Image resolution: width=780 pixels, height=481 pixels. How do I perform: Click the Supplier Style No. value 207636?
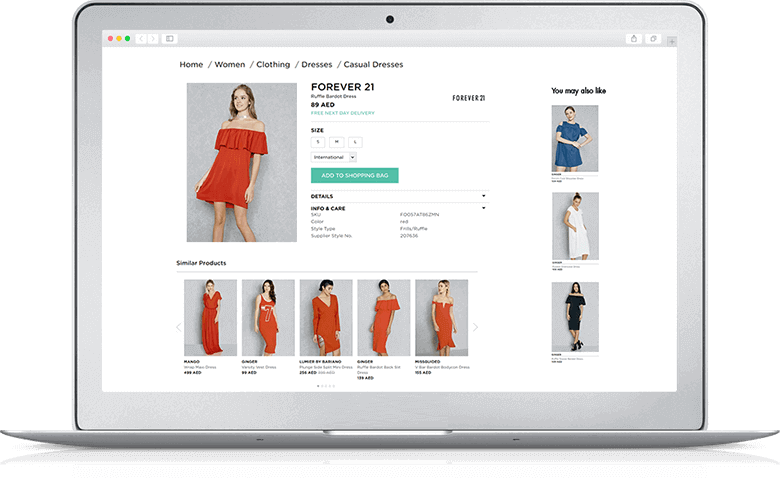pos(409,236)
